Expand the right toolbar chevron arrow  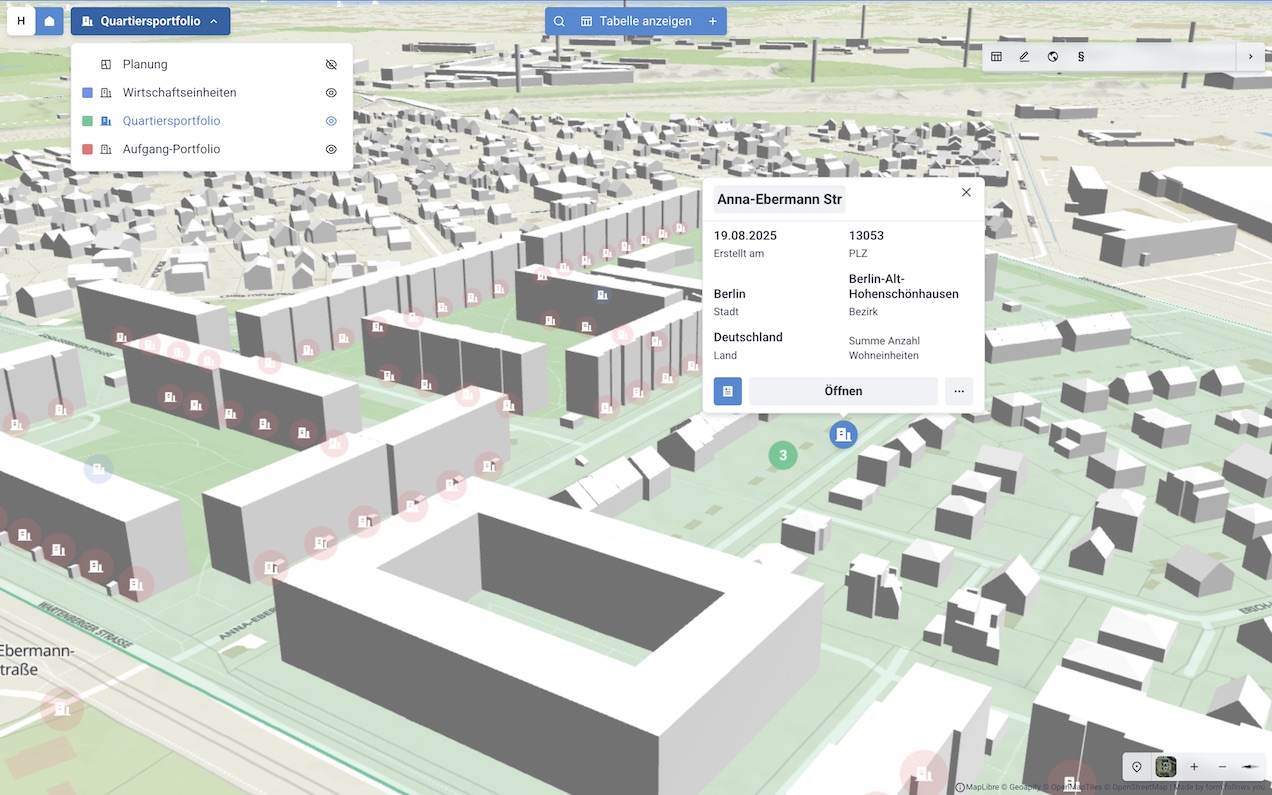[x=1250, y=57]
